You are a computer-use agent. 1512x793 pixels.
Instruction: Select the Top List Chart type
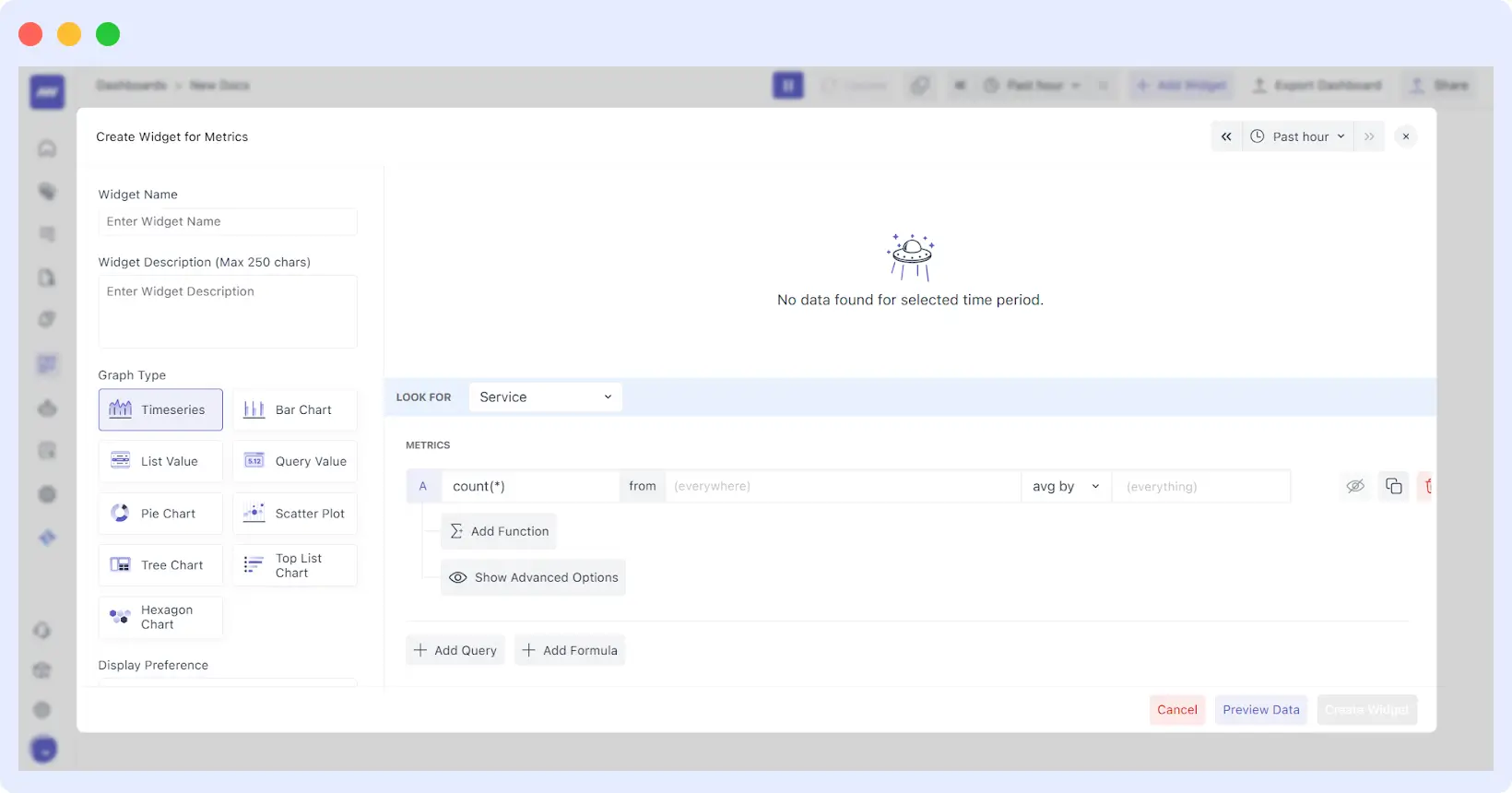pos(295,564)
